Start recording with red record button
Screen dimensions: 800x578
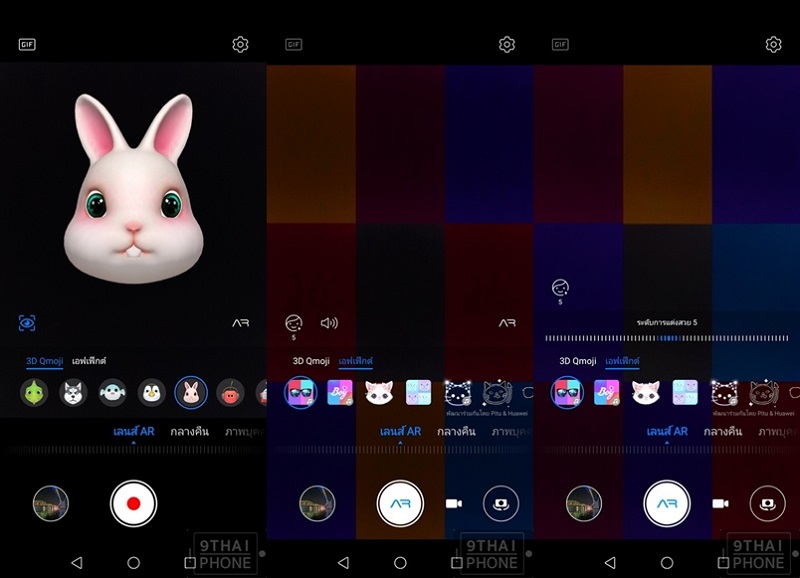point(134,504)
